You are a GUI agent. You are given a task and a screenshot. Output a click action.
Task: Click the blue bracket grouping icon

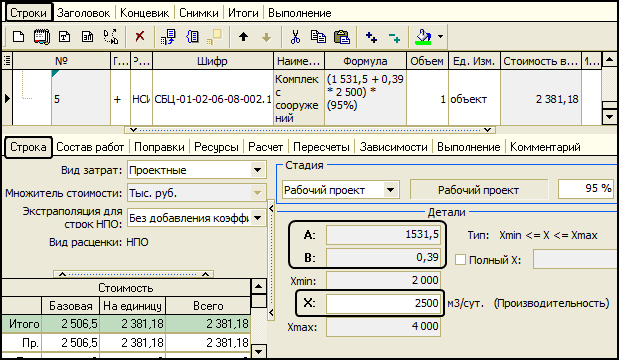coord(192,37)
